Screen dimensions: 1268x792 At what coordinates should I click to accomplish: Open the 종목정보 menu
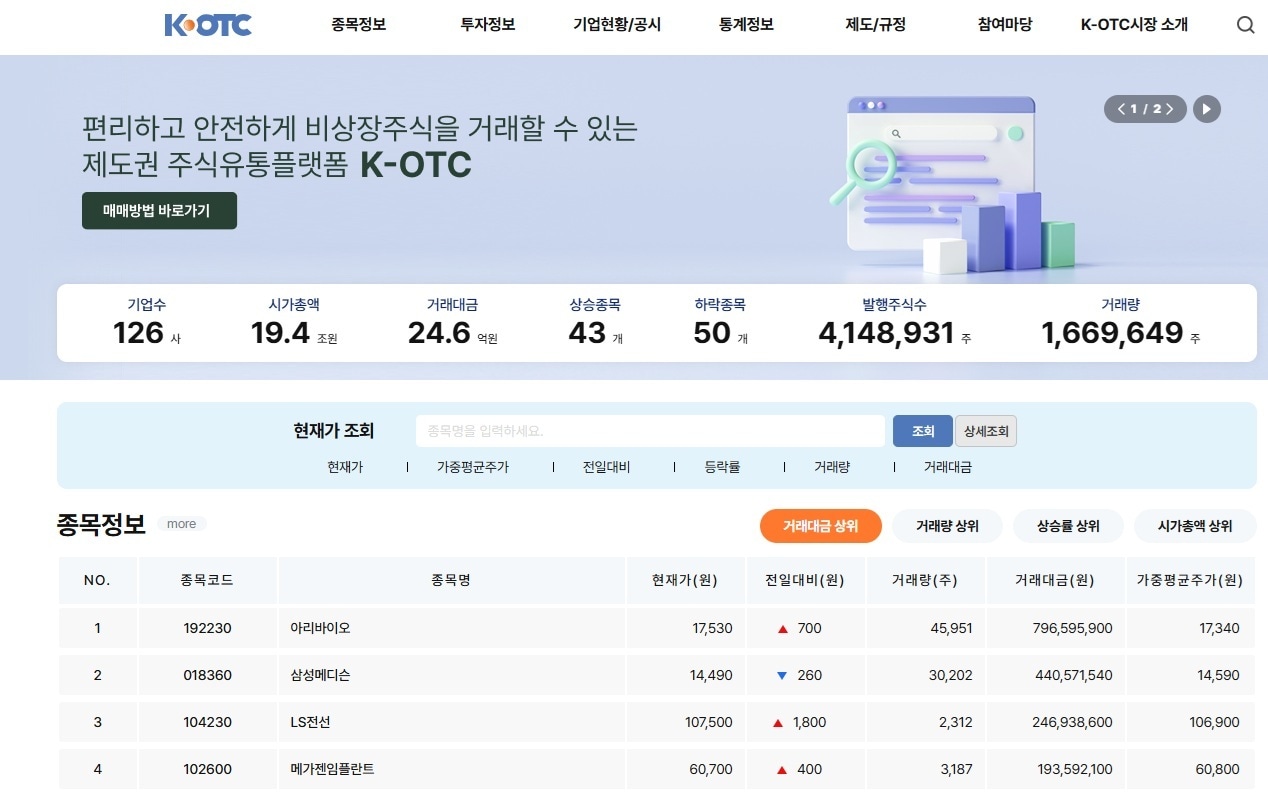[357, 25]
